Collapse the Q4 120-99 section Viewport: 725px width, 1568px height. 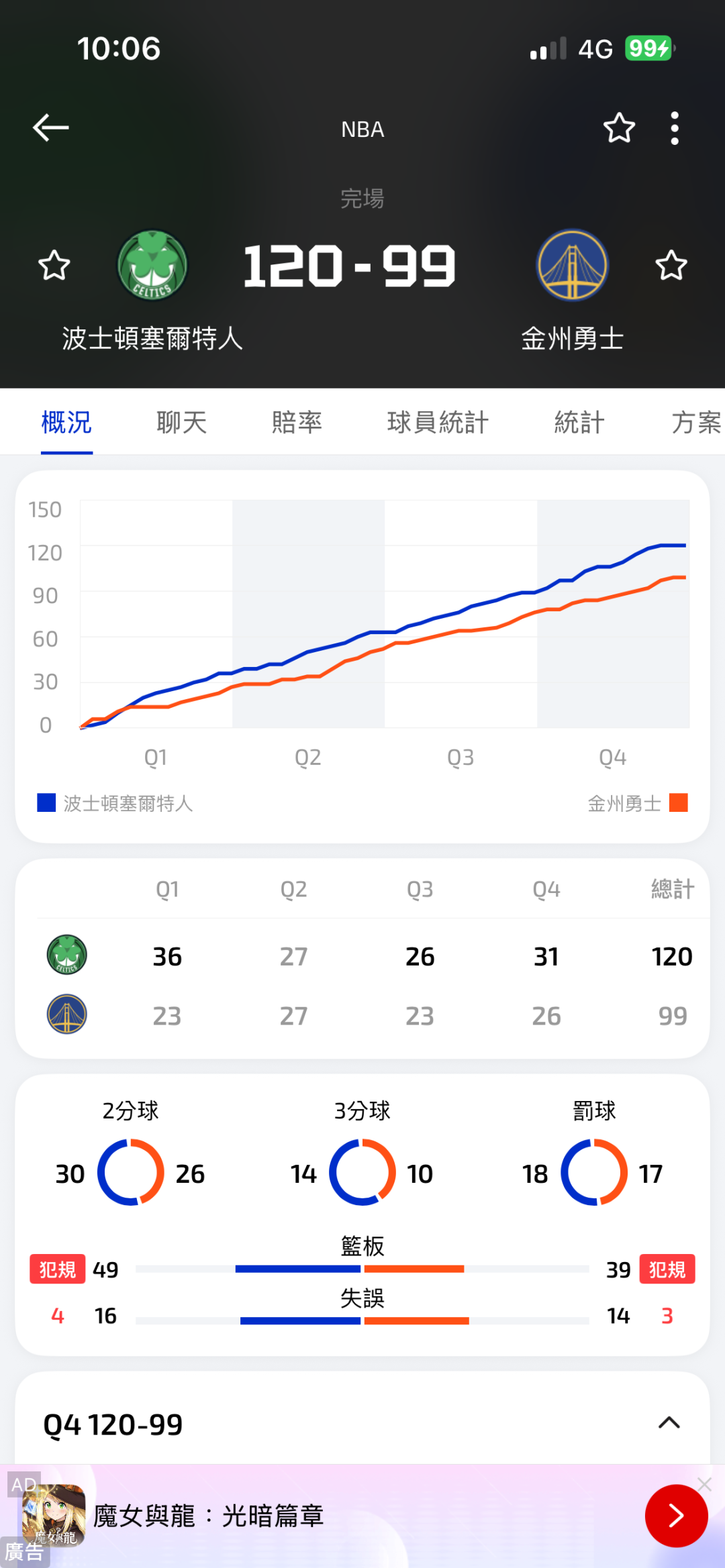pyautogui.click(x=669, y=1423)
